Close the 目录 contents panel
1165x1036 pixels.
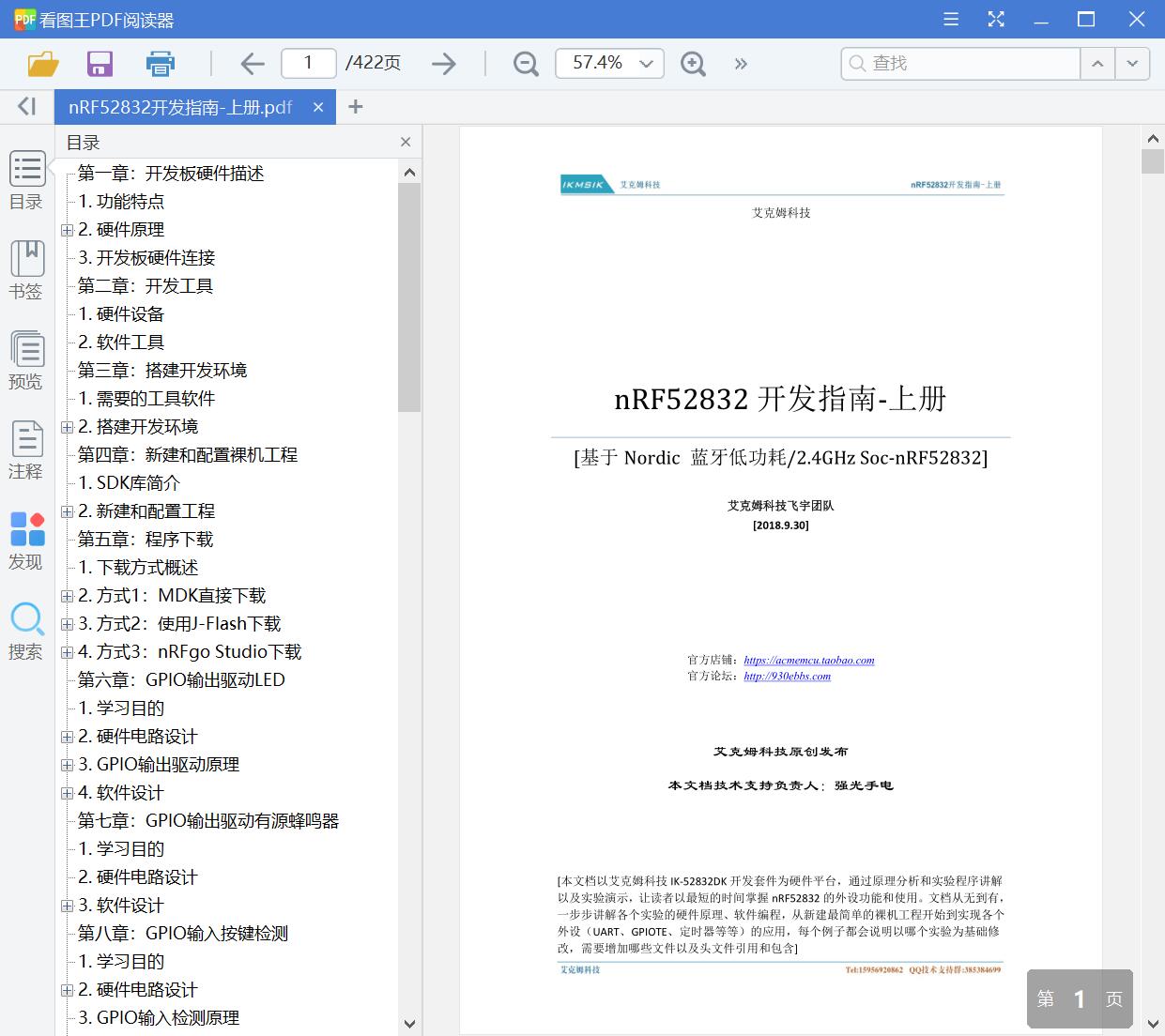click(406, 142)
